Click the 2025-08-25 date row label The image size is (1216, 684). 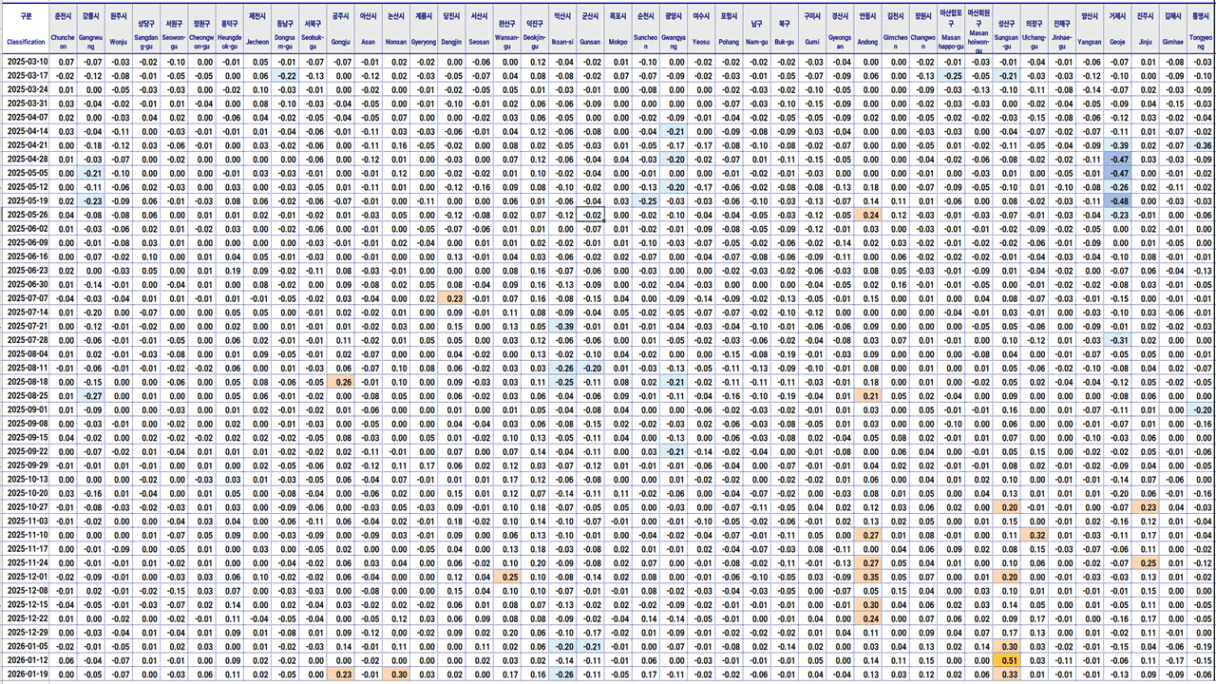[x=26, y=396]
